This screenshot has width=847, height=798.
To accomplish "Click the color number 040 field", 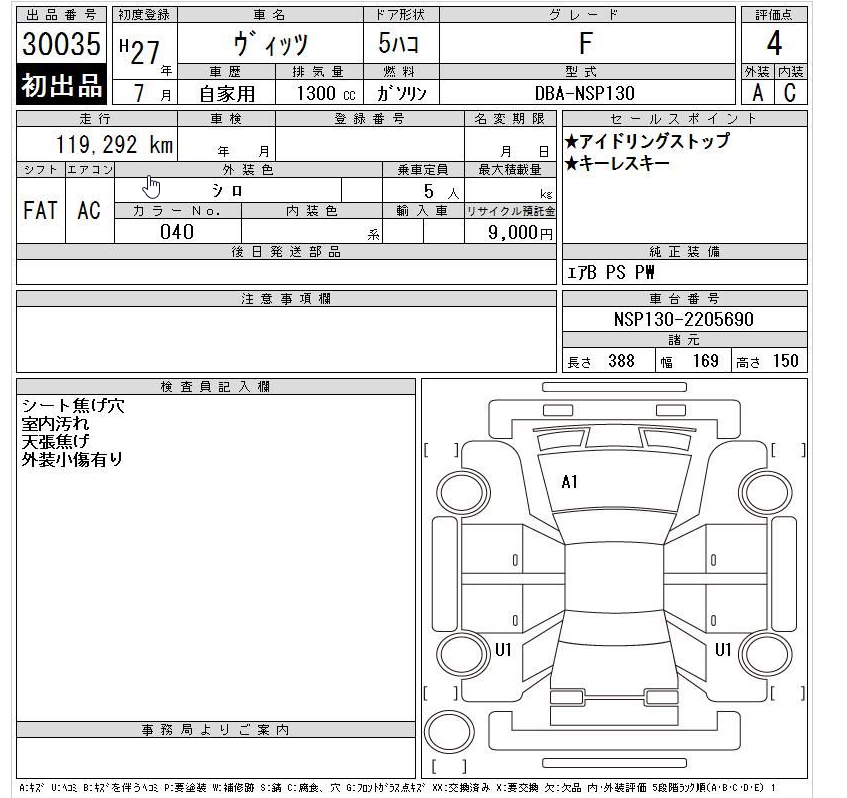I will click(x=178, y=232).
